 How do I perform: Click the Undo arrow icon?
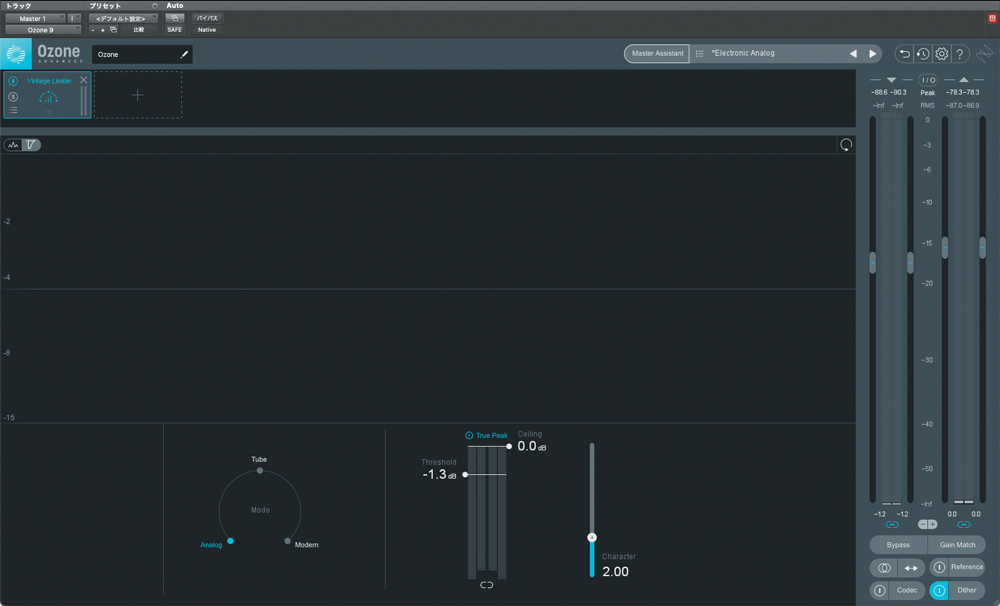point(904,54)
